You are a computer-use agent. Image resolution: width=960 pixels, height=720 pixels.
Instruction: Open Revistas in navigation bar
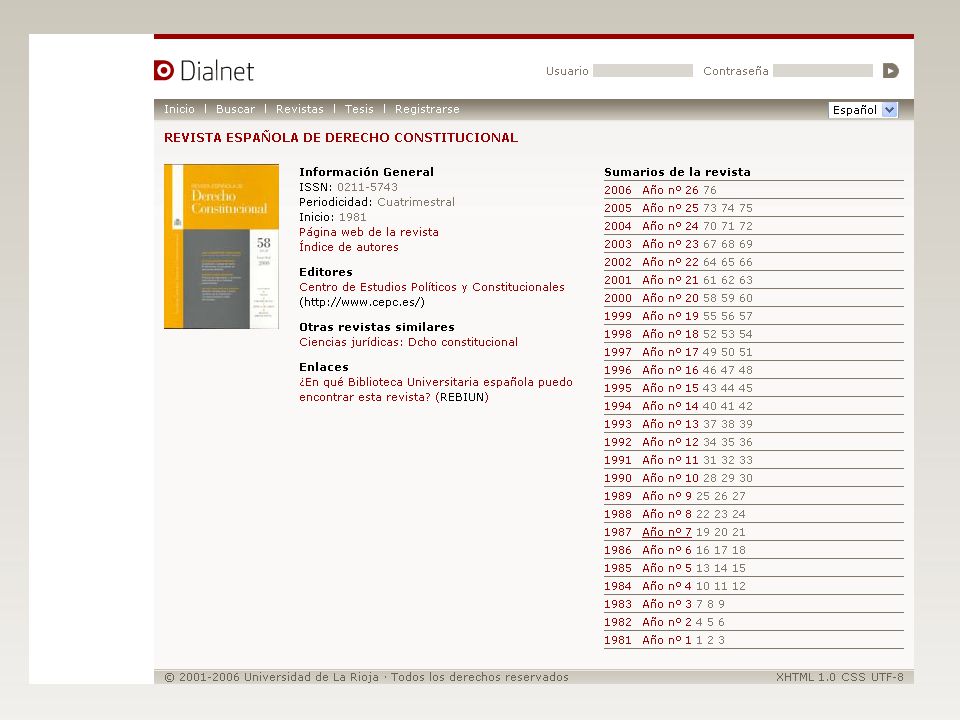point(299,109)
